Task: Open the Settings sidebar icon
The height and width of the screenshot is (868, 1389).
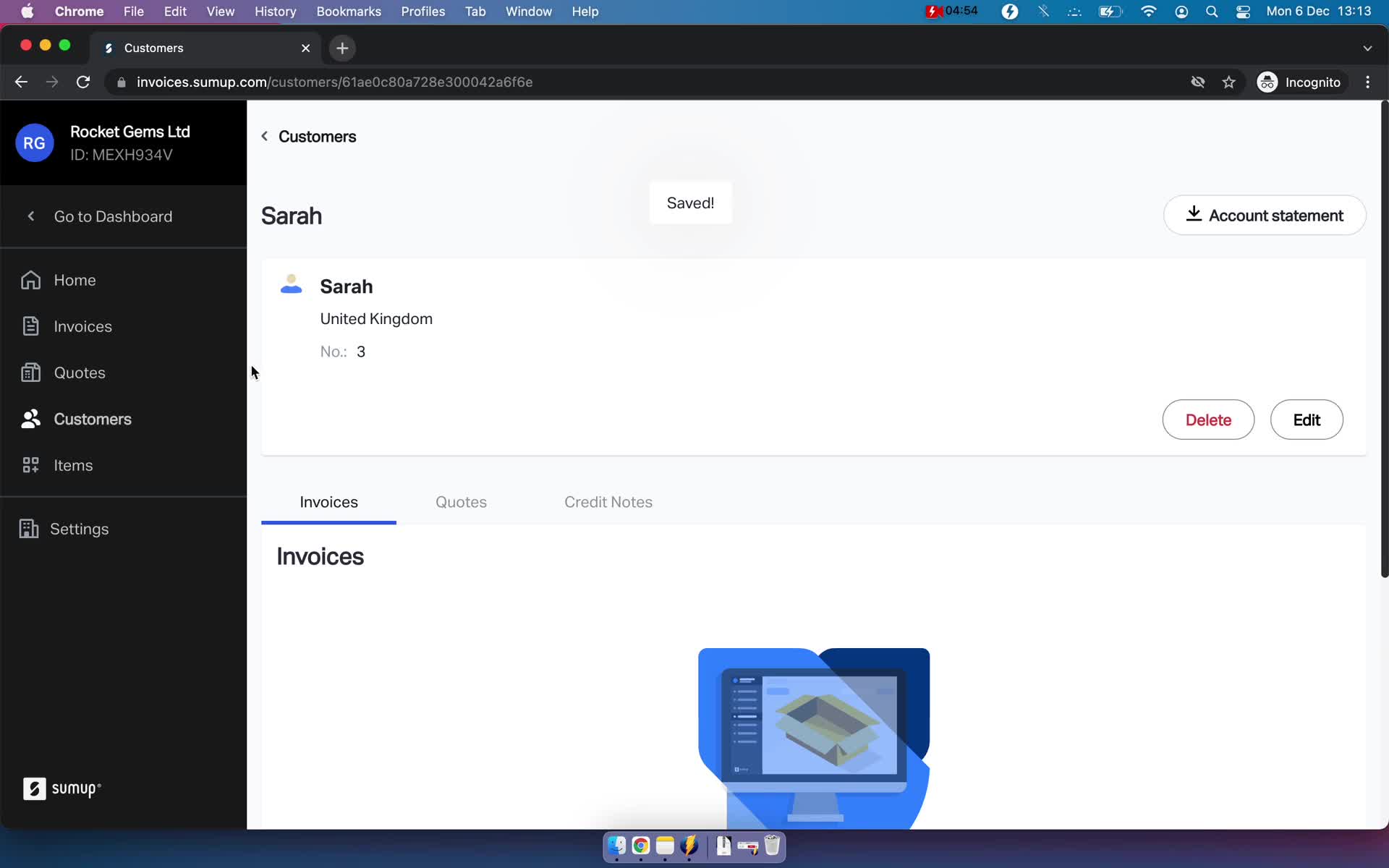Action: pyautogui.click(x=28, y=528)
